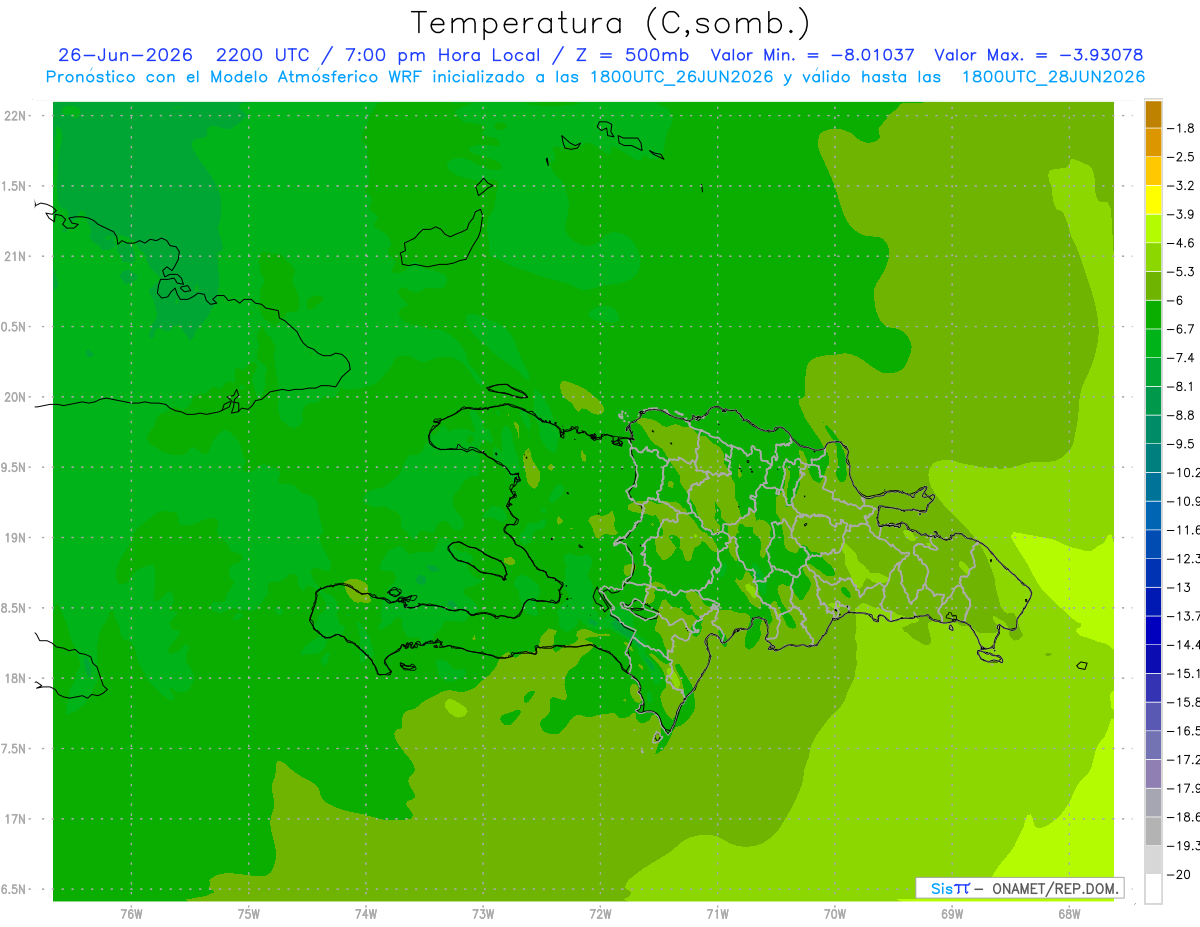Click the "74W" longitude label
Image resolution: width=1200 pixels, height=927 pixels.
[366, 913]
